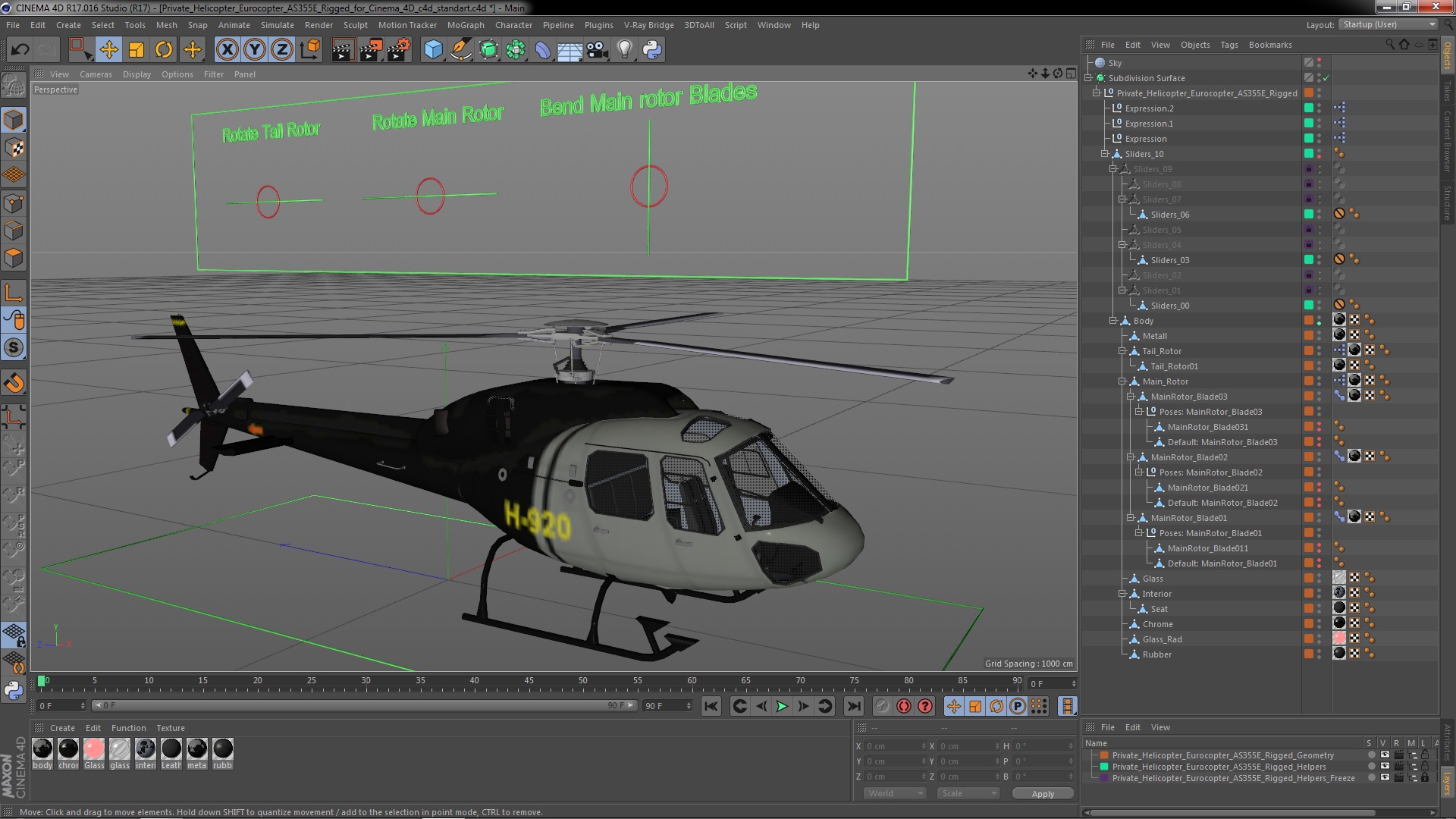Toggle X axis lock
The height and width of the screenshot is (819, 1456).
pyautogui.click(x=227, y=50)
